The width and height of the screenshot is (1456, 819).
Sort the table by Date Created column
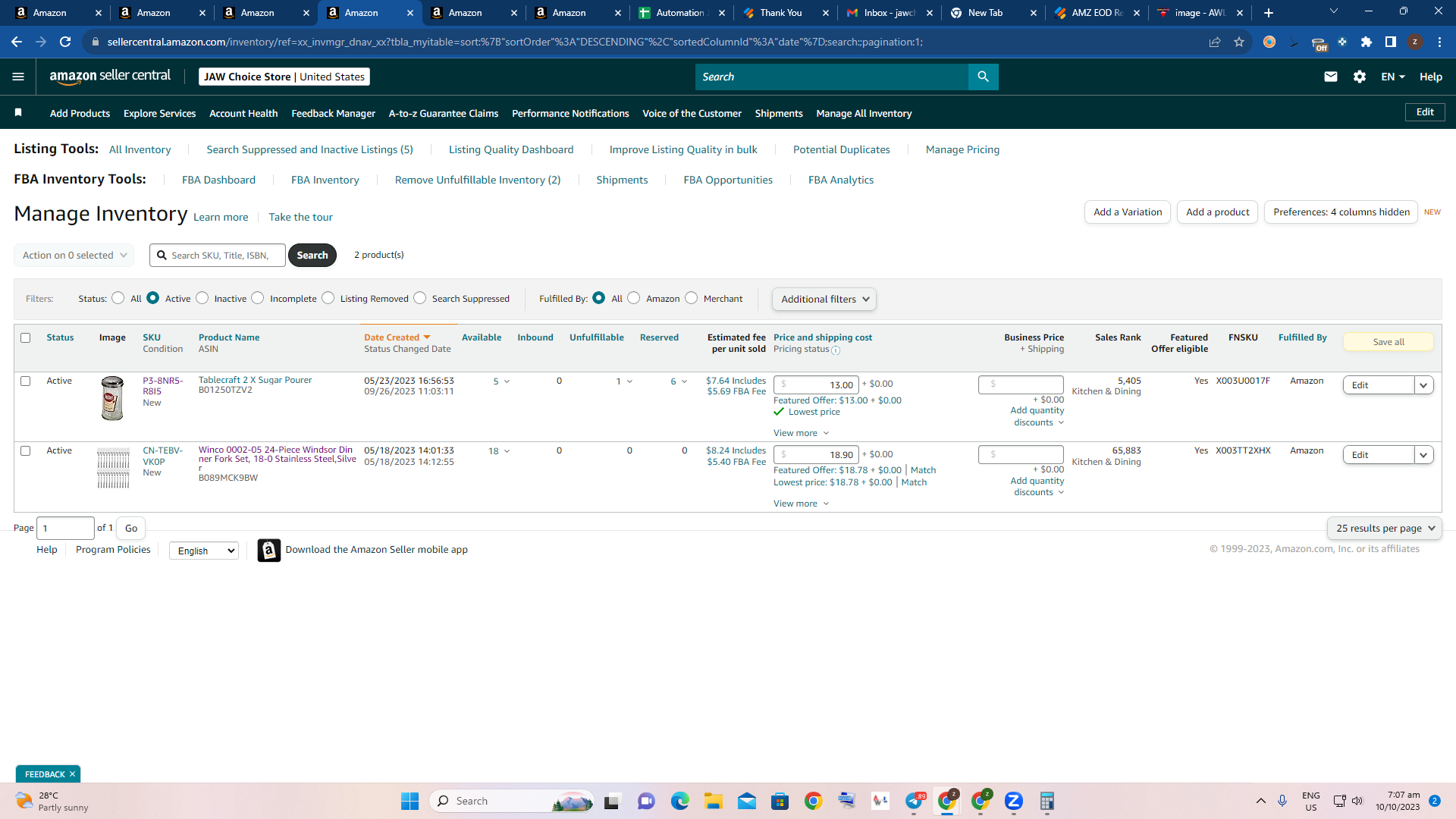tap(397, 337)
